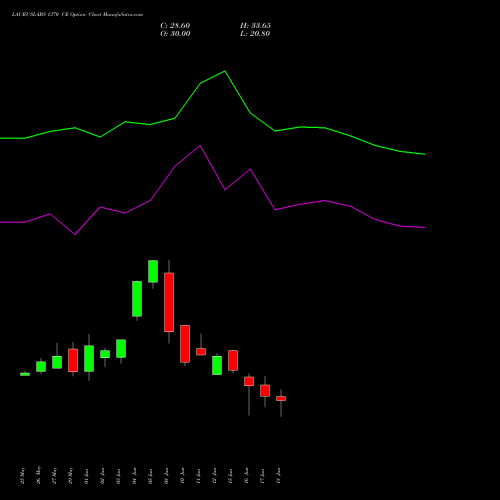Click the red candle above 29 May
The height and width of the screenshot is (500, 500).
[x=73, y=360]
